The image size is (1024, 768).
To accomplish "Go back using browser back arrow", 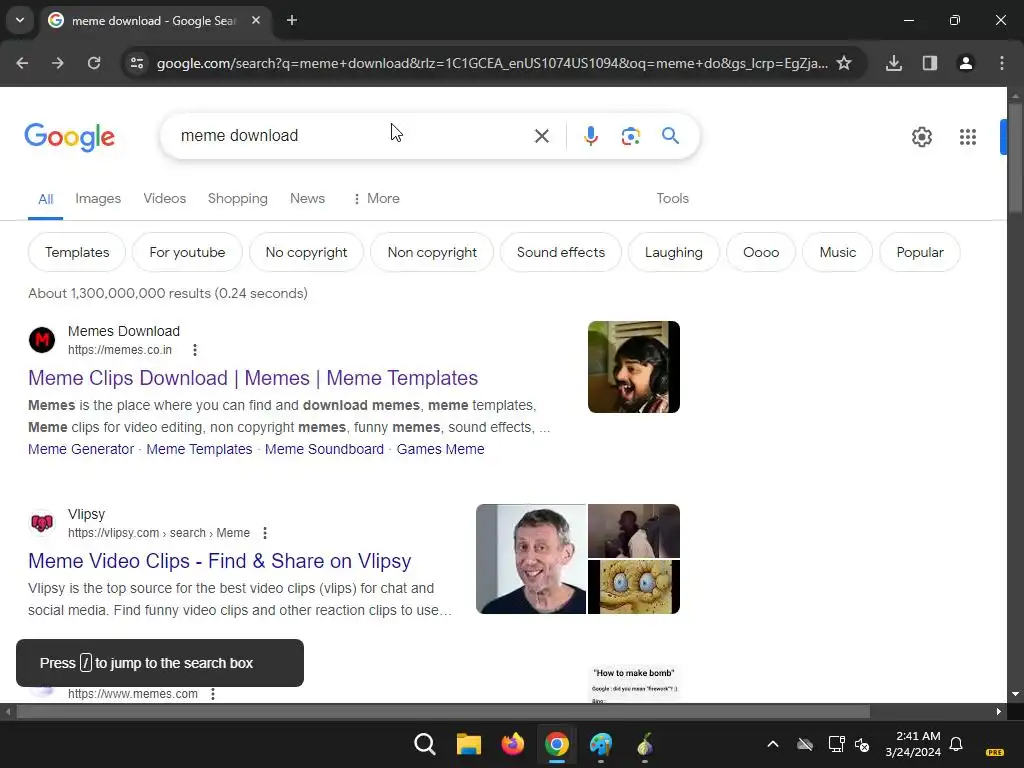I will [x=22, y=63].
